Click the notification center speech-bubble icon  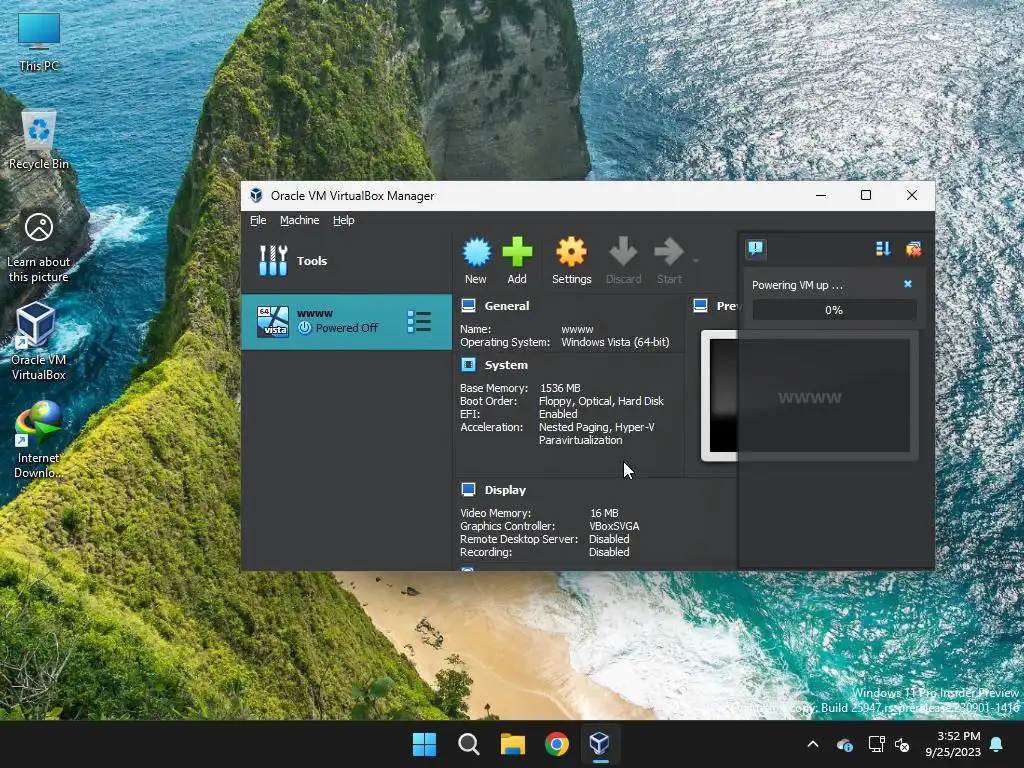(756, 248)
